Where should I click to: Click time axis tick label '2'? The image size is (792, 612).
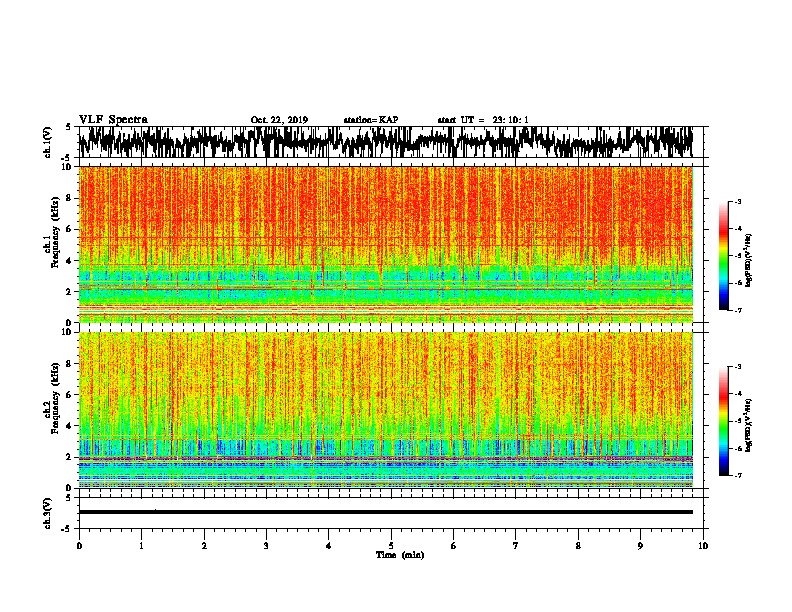click(x=204, y=546)
